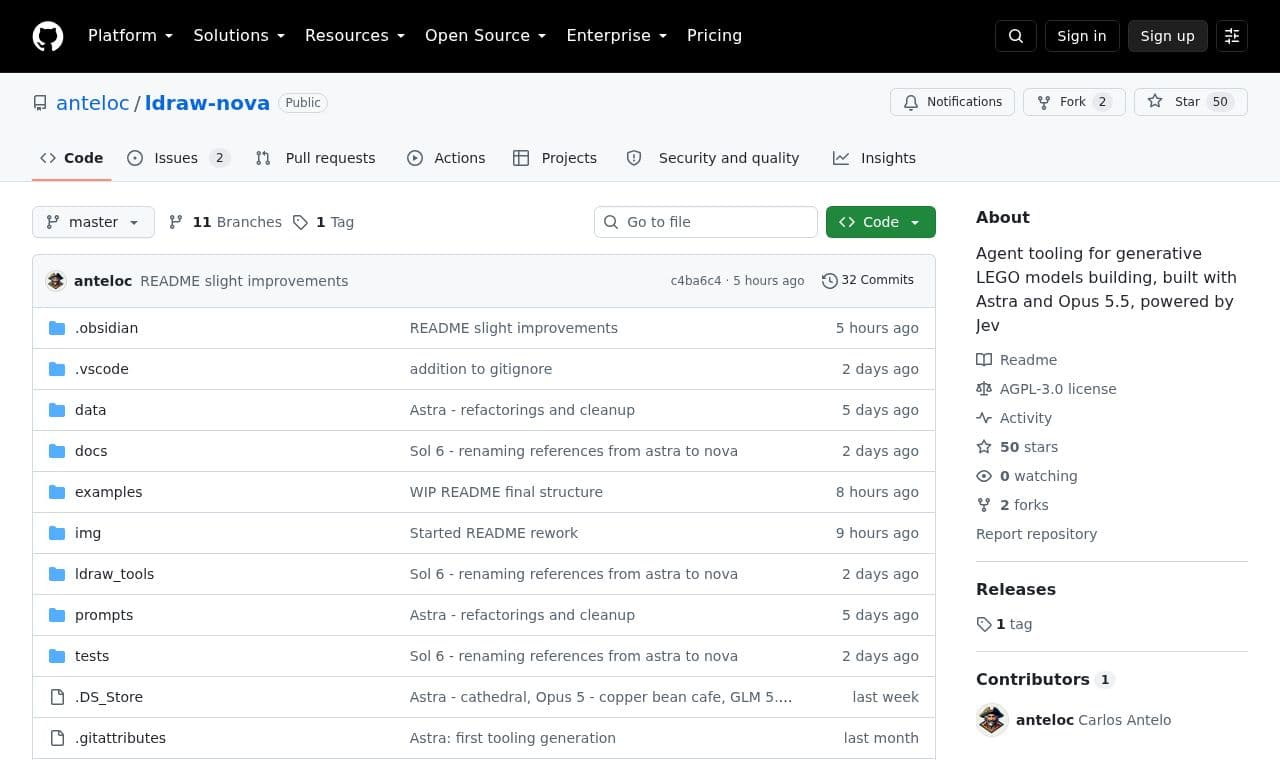Click the .DS_Store file icon

pos(57,697)
